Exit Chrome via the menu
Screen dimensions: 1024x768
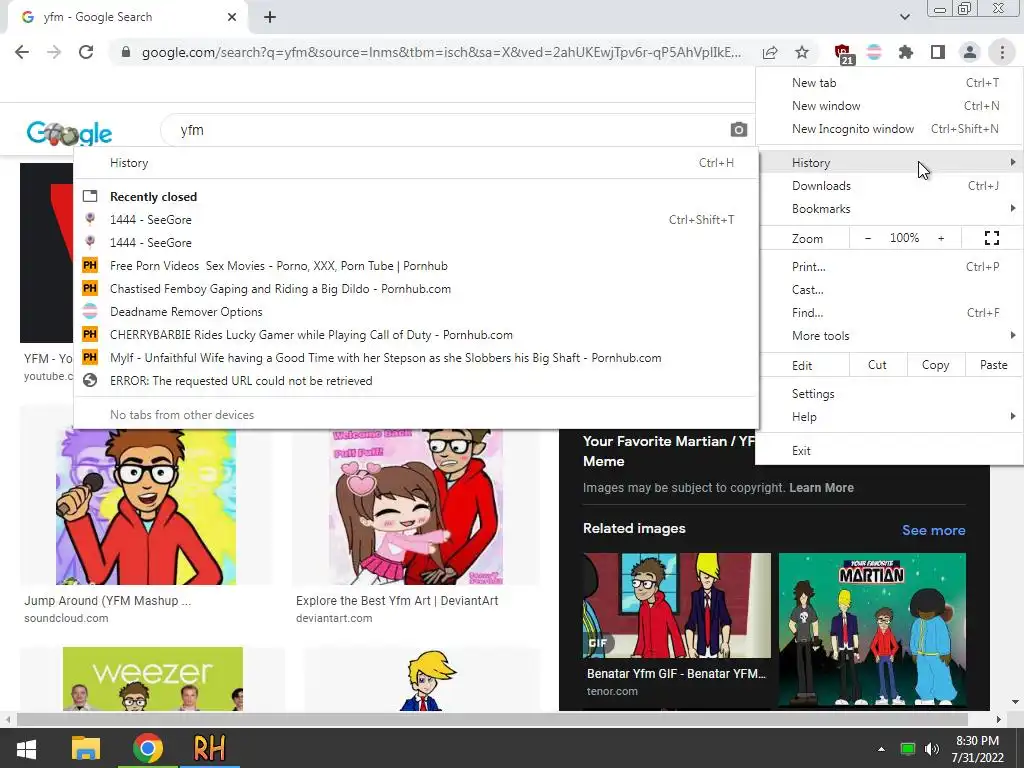point(889,451)
